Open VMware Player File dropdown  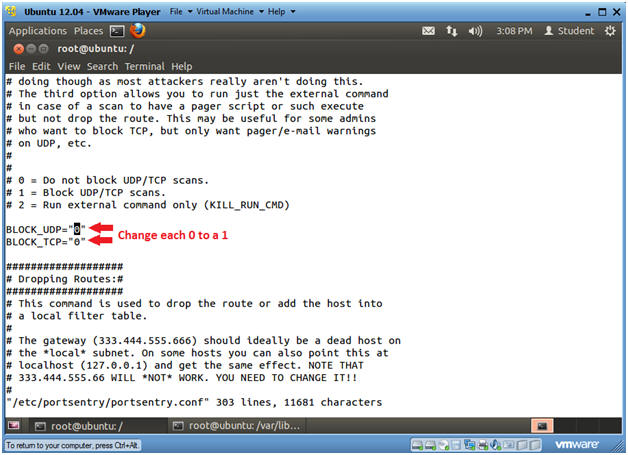tap(181, 12)
